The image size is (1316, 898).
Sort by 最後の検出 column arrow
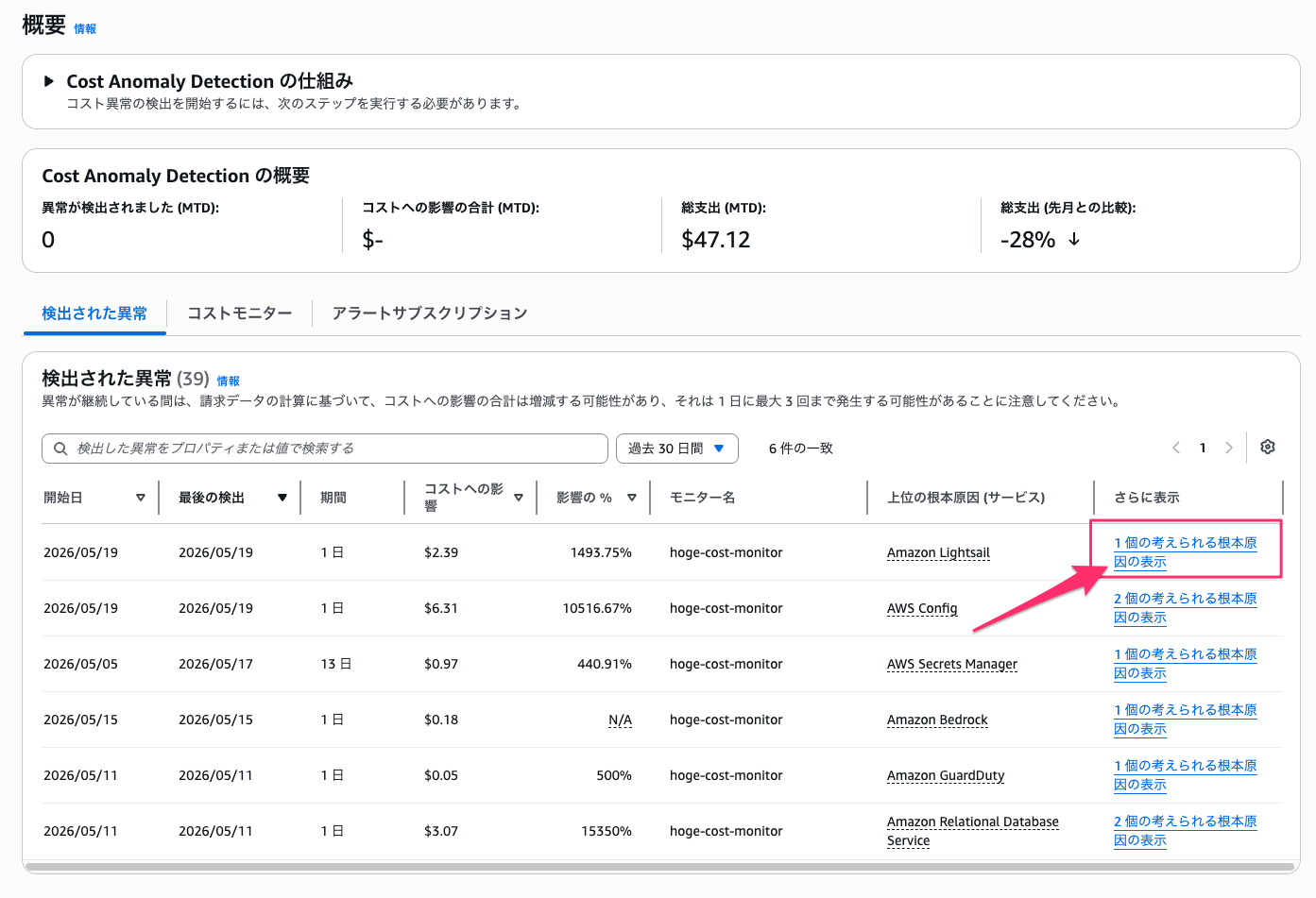[282, 498]
